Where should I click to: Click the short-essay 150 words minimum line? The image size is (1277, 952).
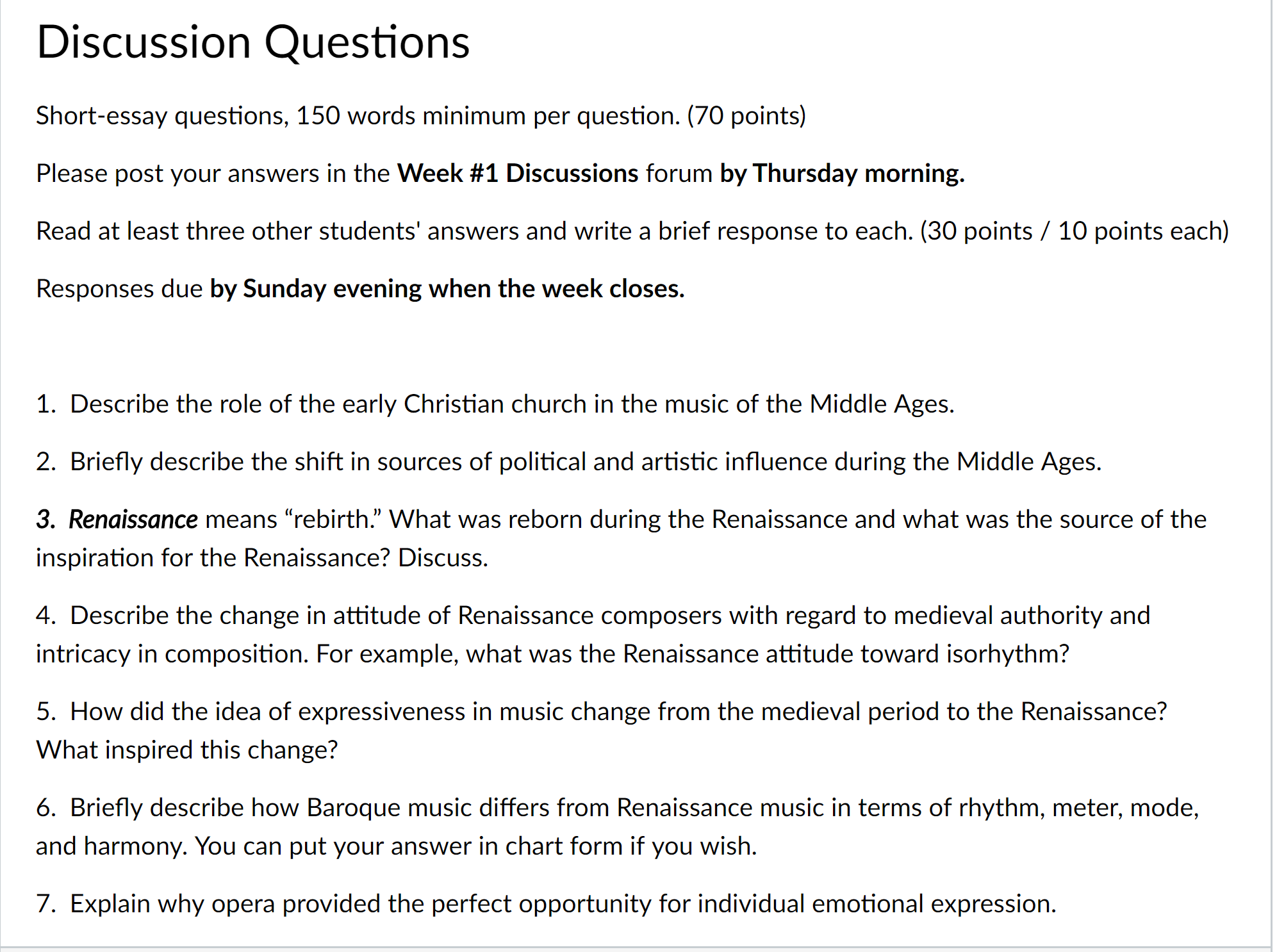pyautogui.click(x=421, y=116)
